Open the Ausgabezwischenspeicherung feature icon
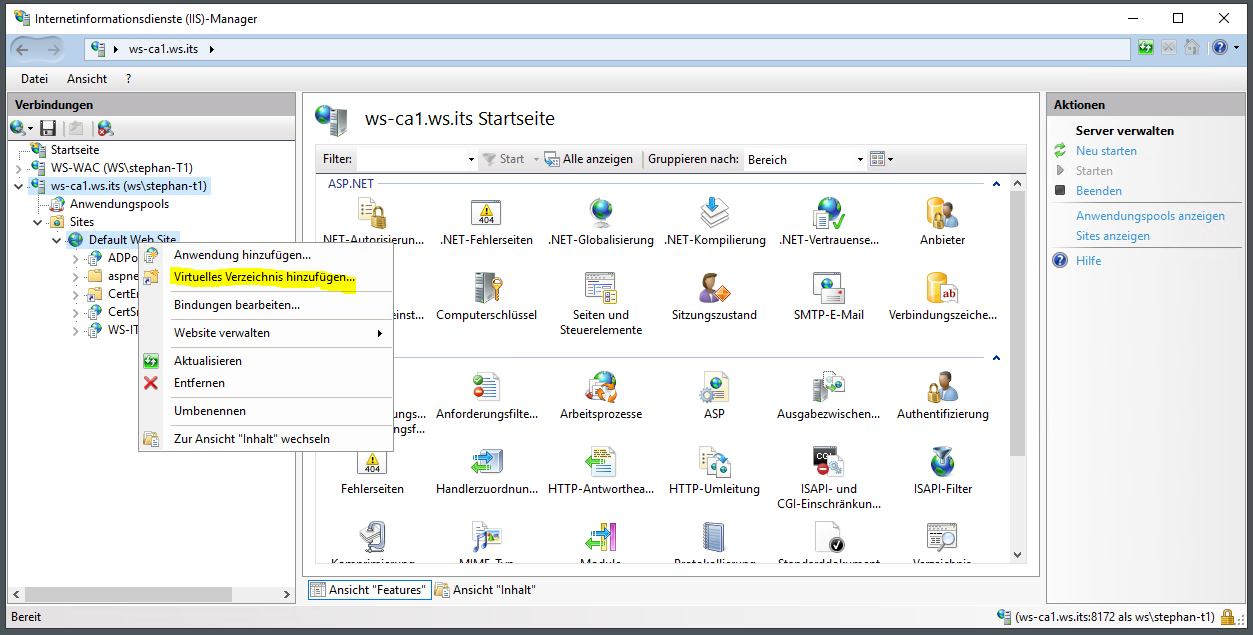1253x635 pixels. click(x=829, y=387)
